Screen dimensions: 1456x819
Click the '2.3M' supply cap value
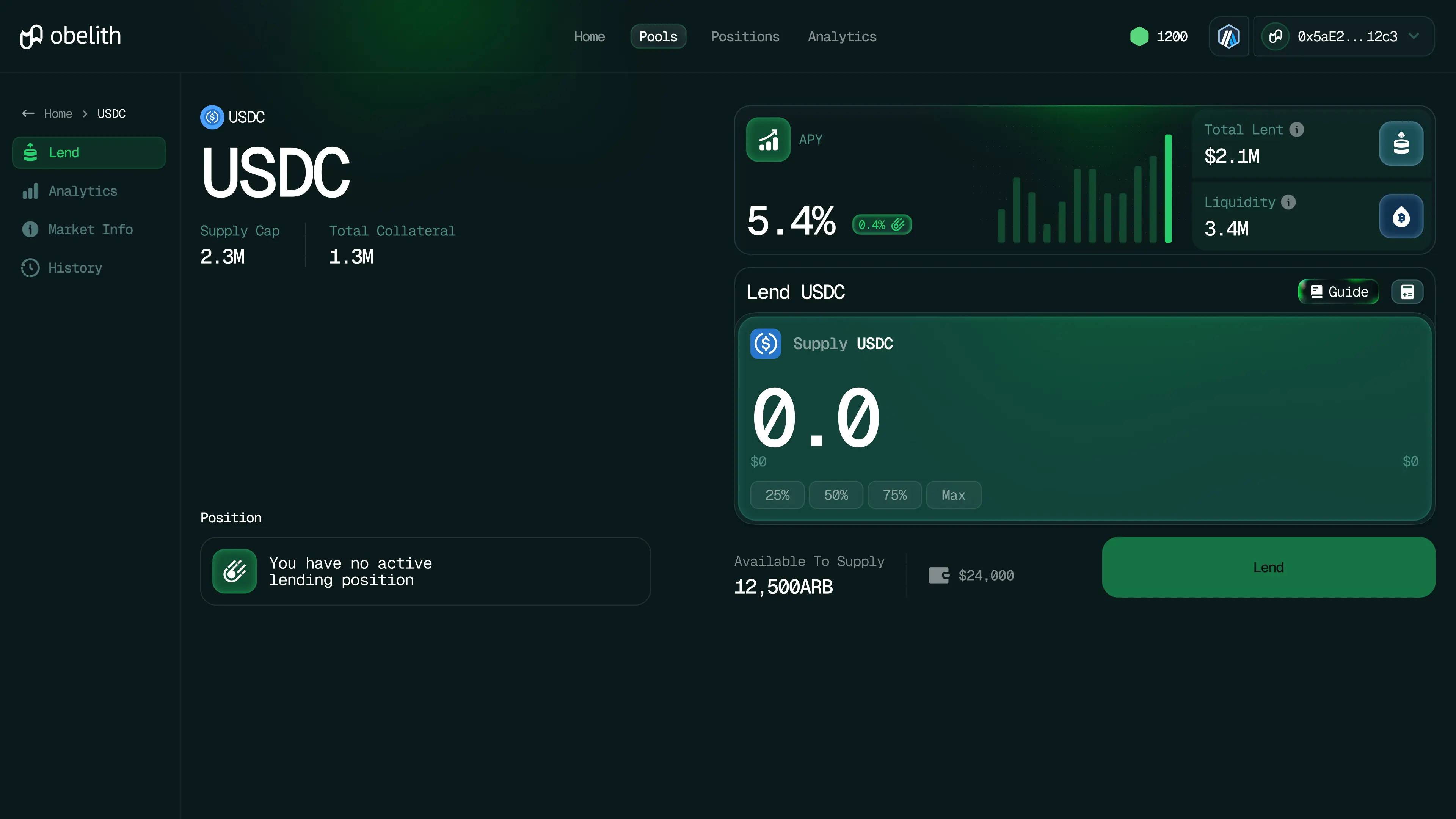223,257
